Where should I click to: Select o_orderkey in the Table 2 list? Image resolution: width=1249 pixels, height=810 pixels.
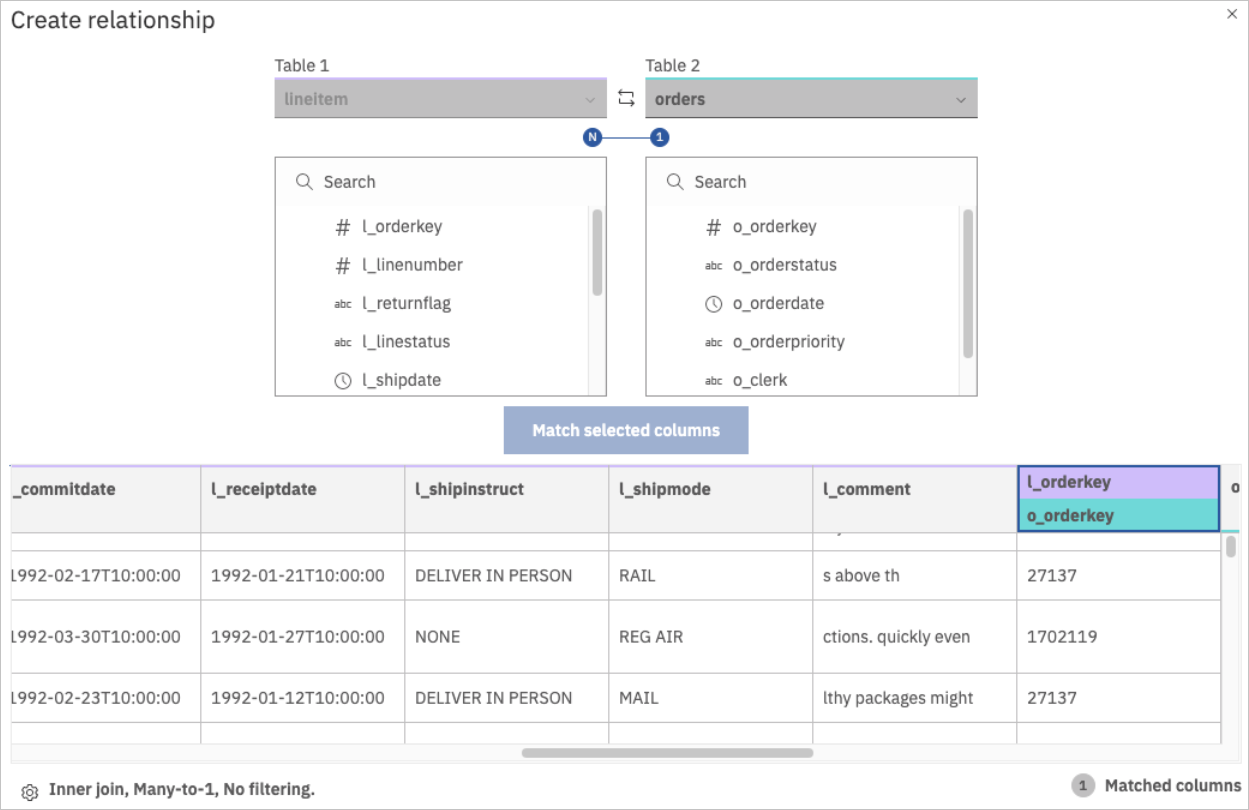[774, 227]
